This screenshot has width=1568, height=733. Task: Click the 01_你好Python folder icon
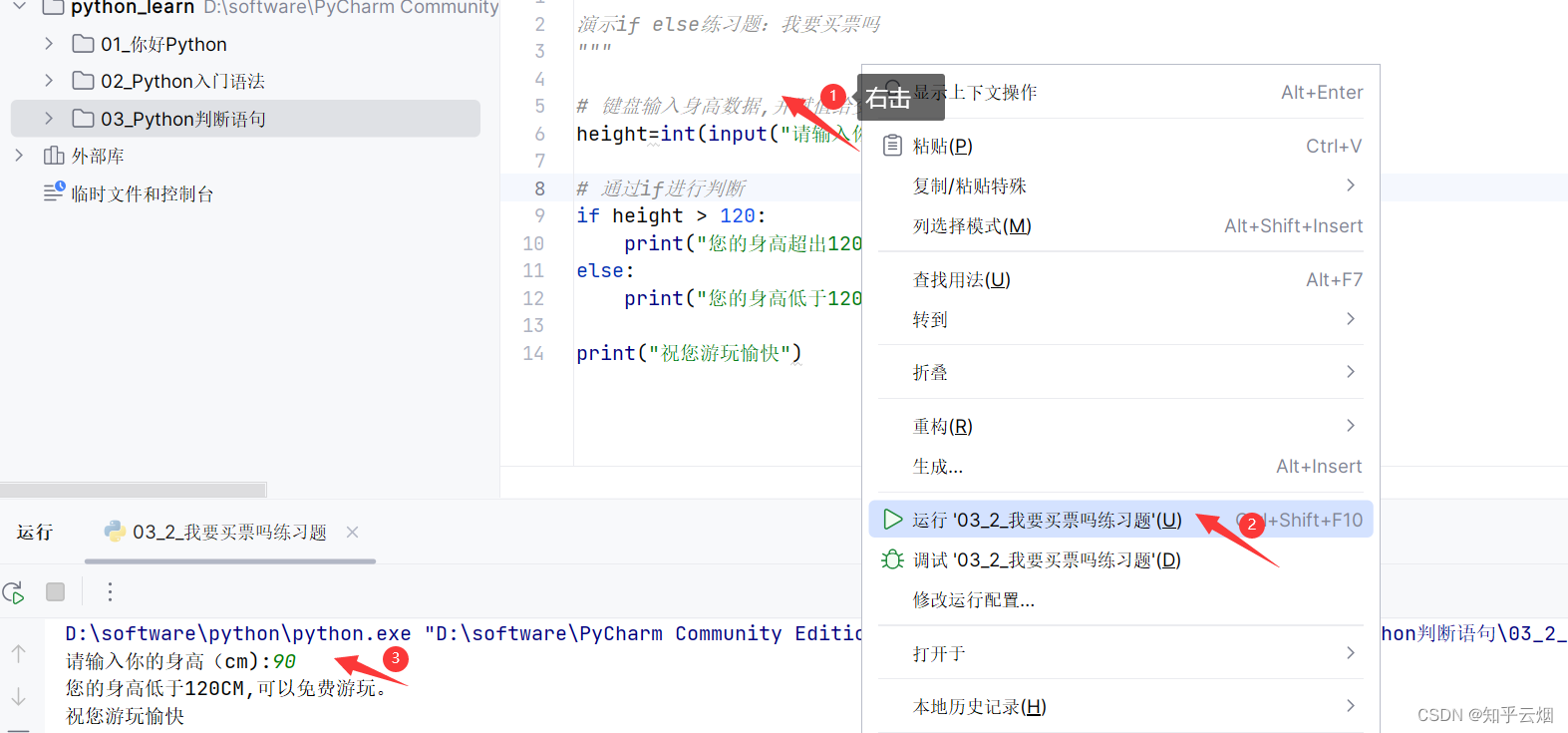(x=84, y=44)
